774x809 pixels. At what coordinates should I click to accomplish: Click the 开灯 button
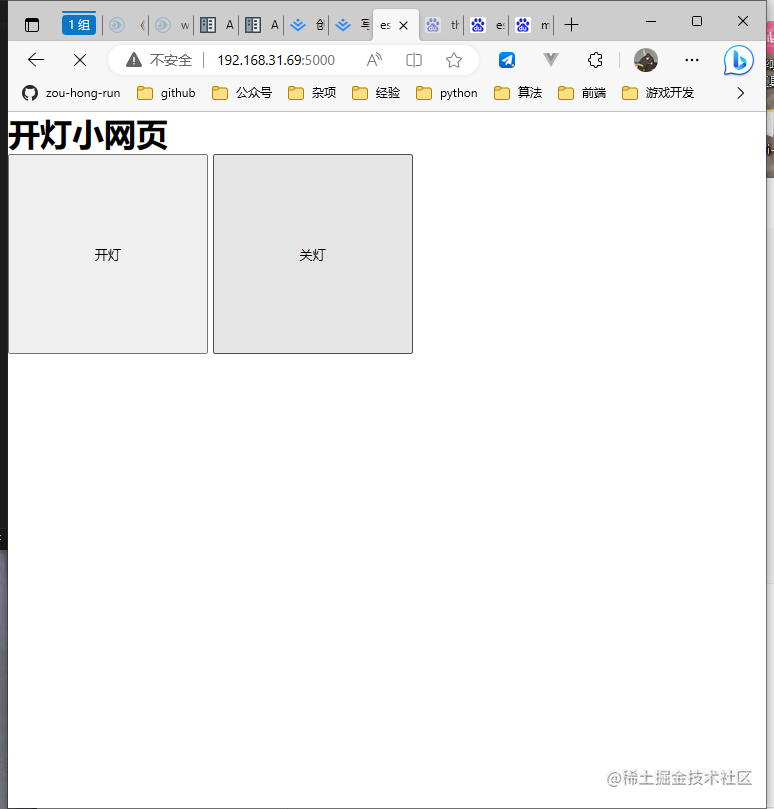(x=108, y=254)
